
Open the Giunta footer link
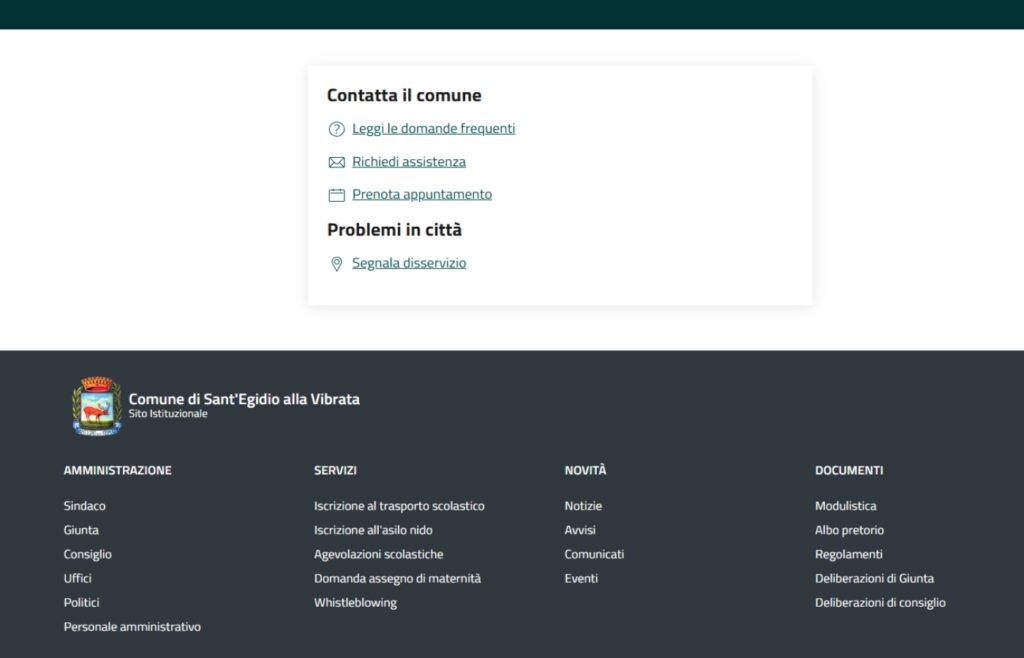tap(81, 530)
